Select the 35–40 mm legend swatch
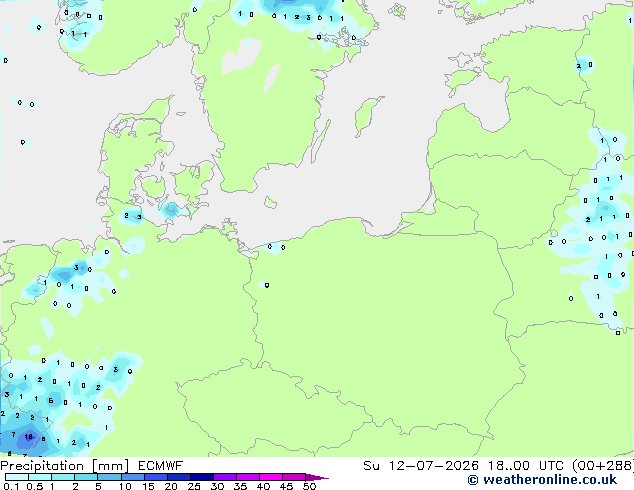 pyautogui.click(x=248, y=477)
